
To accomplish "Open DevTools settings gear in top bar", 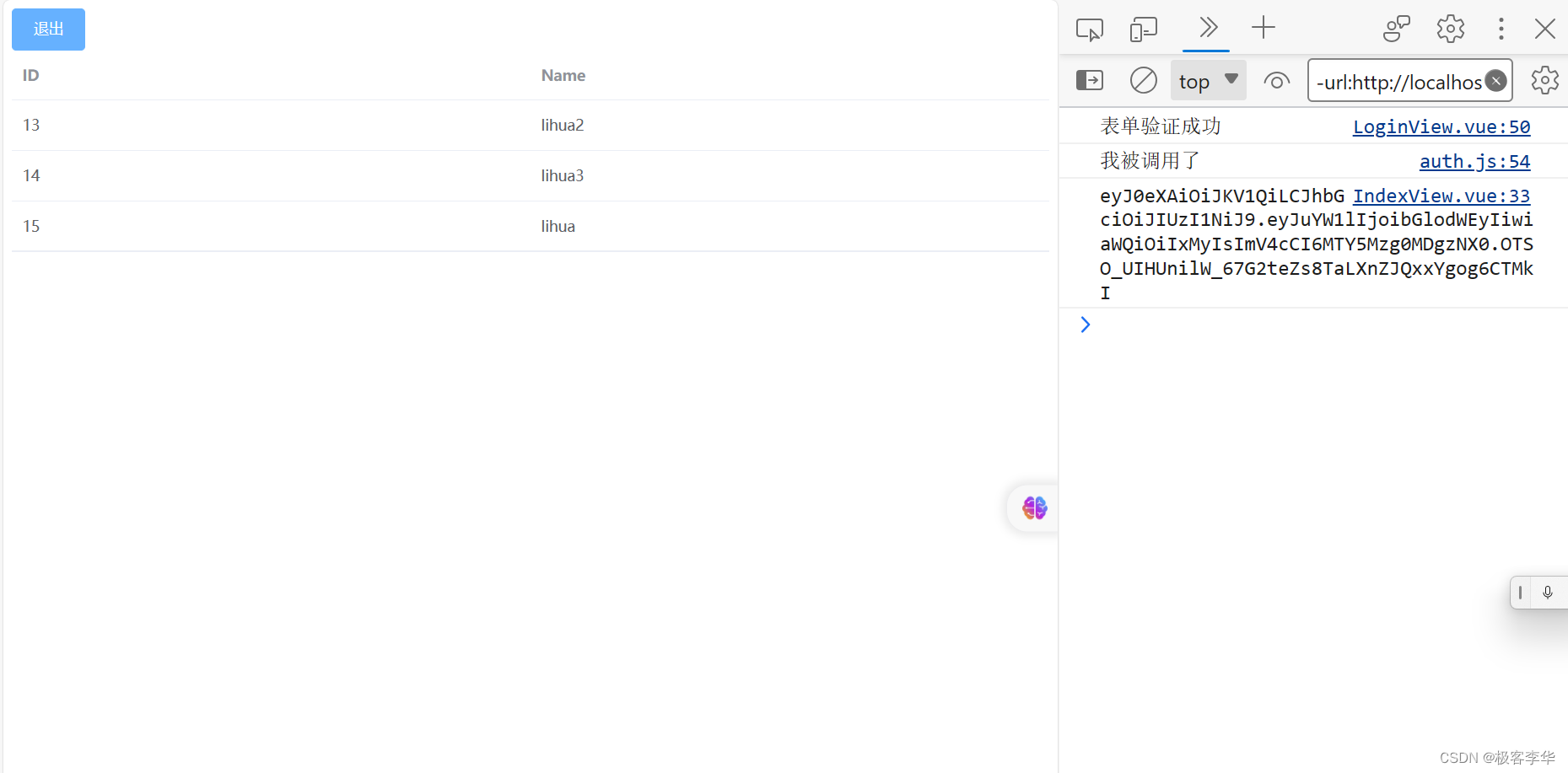I will pos(1451,29).
